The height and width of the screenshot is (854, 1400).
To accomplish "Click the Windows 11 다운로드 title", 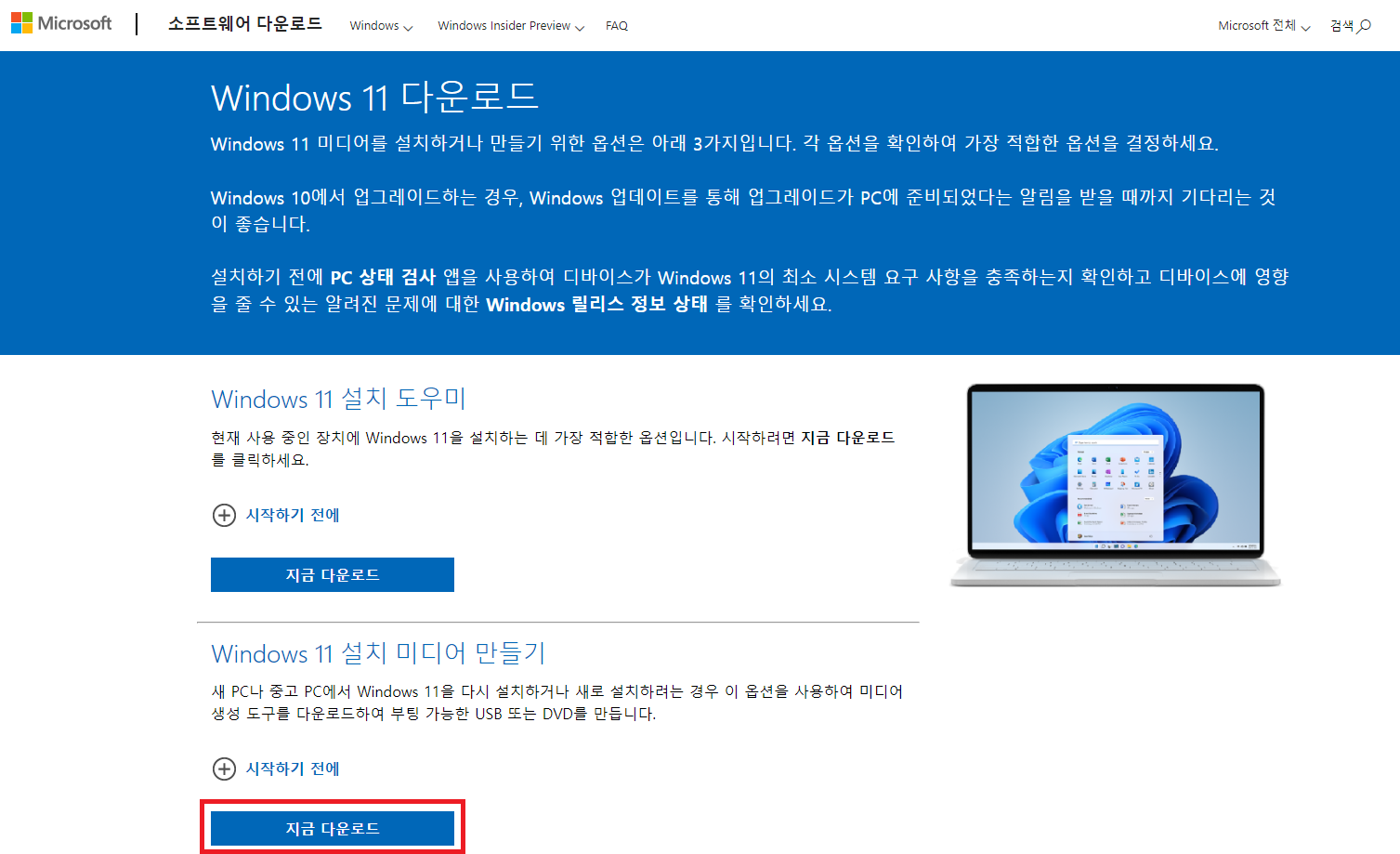I will point(374,98).
